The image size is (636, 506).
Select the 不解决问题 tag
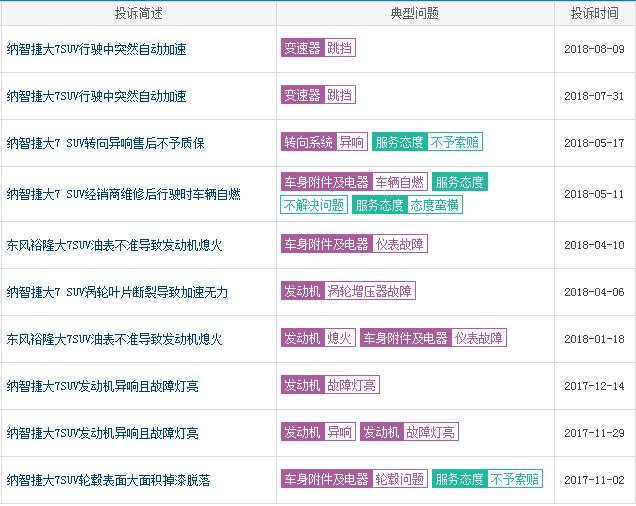pyautogui.click(x=313, y=205)
